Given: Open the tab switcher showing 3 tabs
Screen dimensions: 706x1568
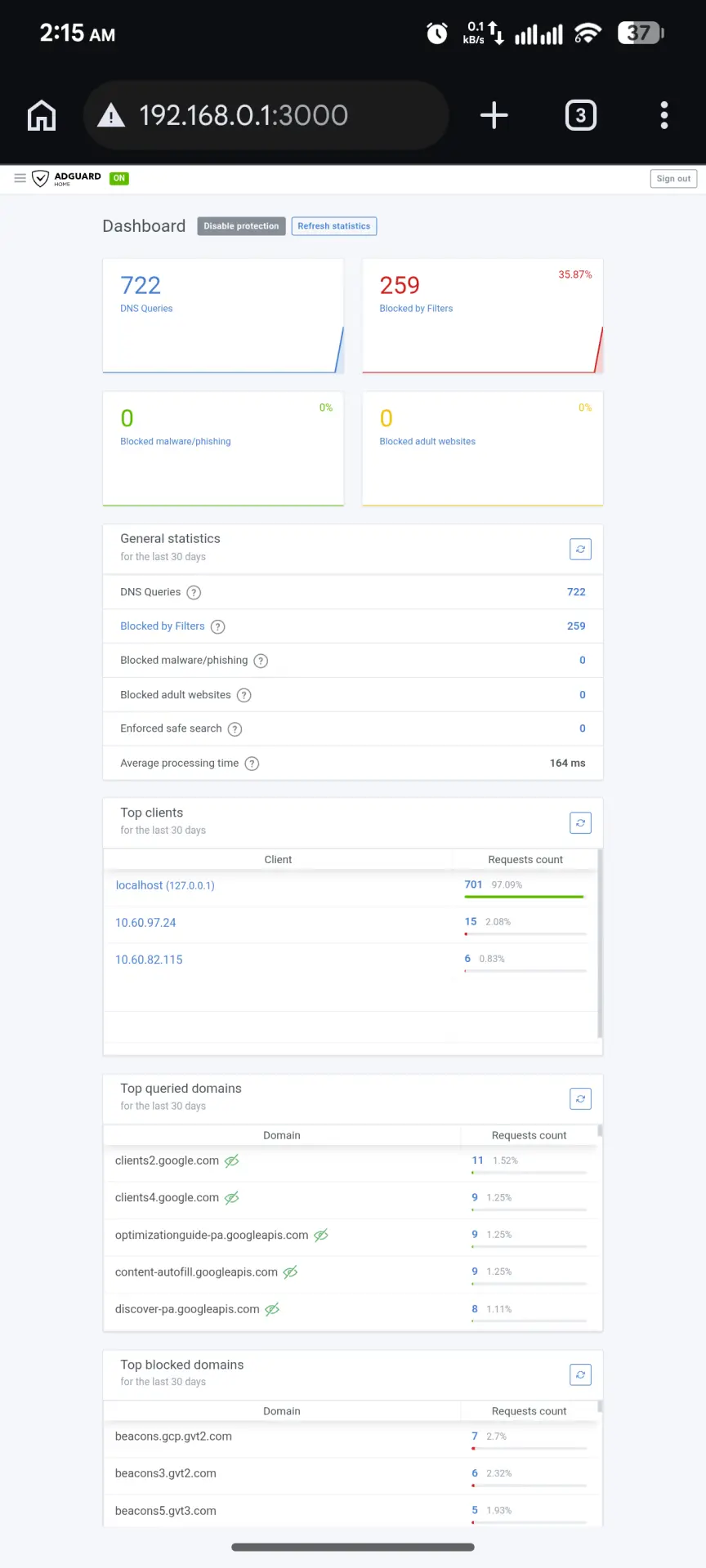Looking at the screenshot, I should click(x=581, y=115).
